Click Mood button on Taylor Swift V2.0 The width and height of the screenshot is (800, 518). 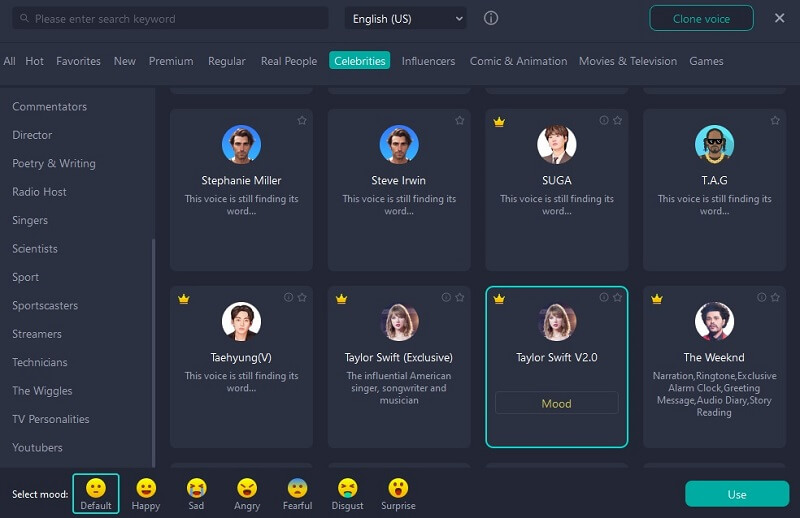[557, 403]
